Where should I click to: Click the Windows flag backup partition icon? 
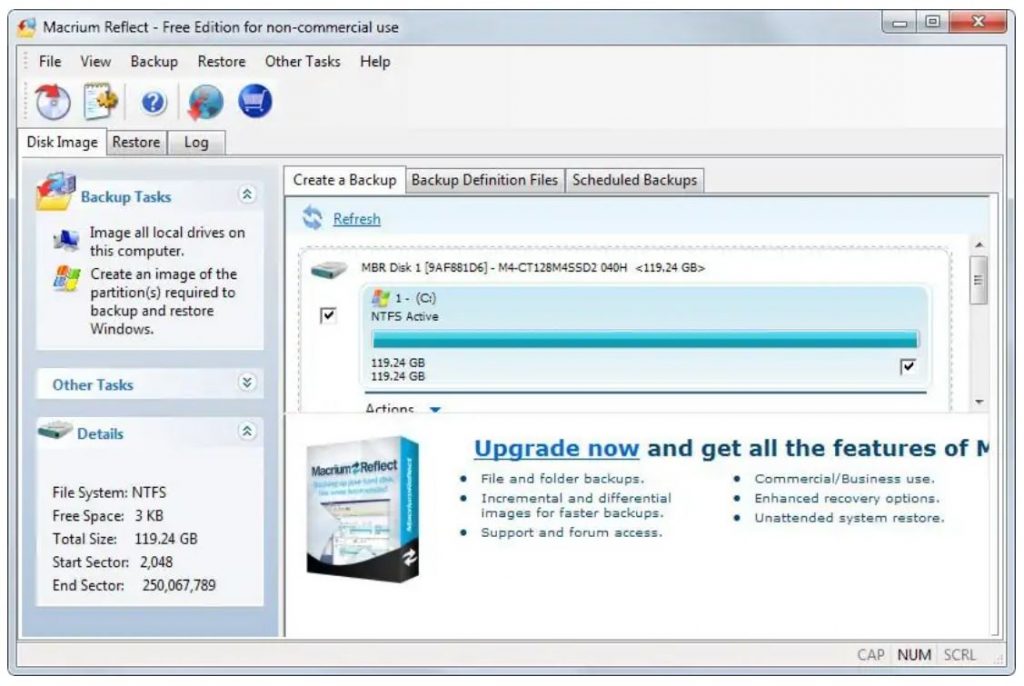[x=66, y=281]
